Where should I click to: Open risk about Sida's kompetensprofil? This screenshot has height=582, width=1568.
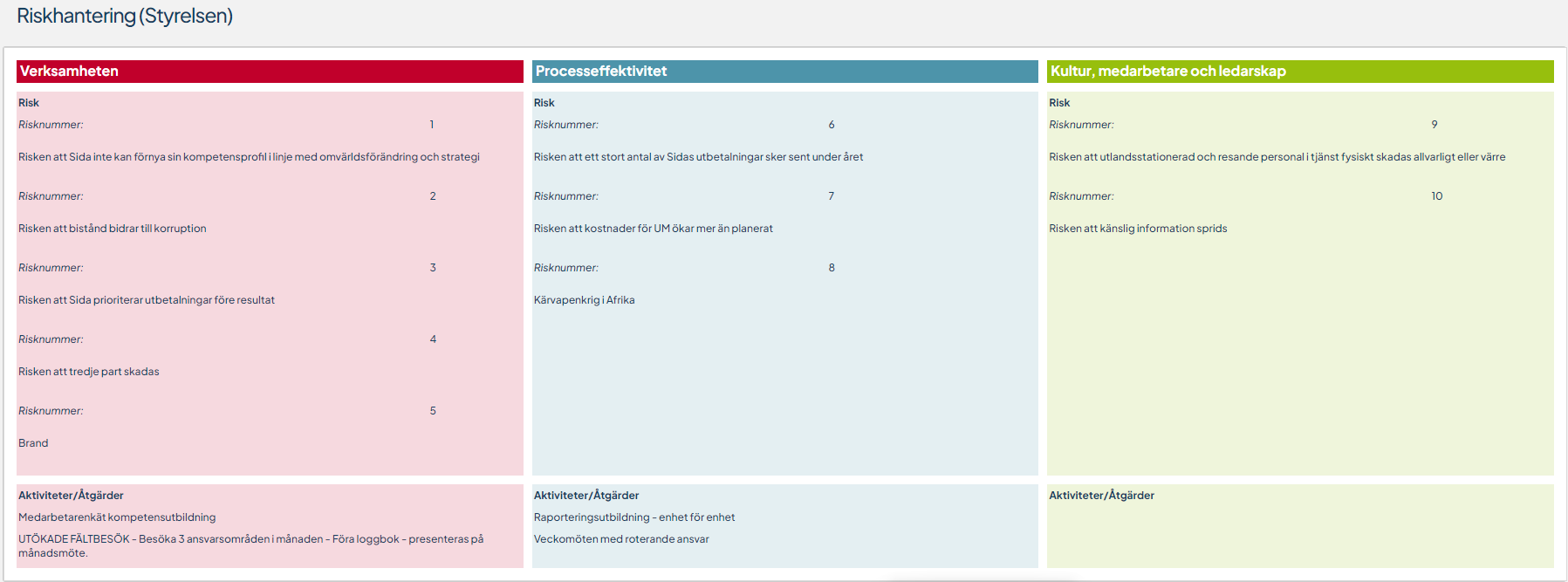point(249,157)
